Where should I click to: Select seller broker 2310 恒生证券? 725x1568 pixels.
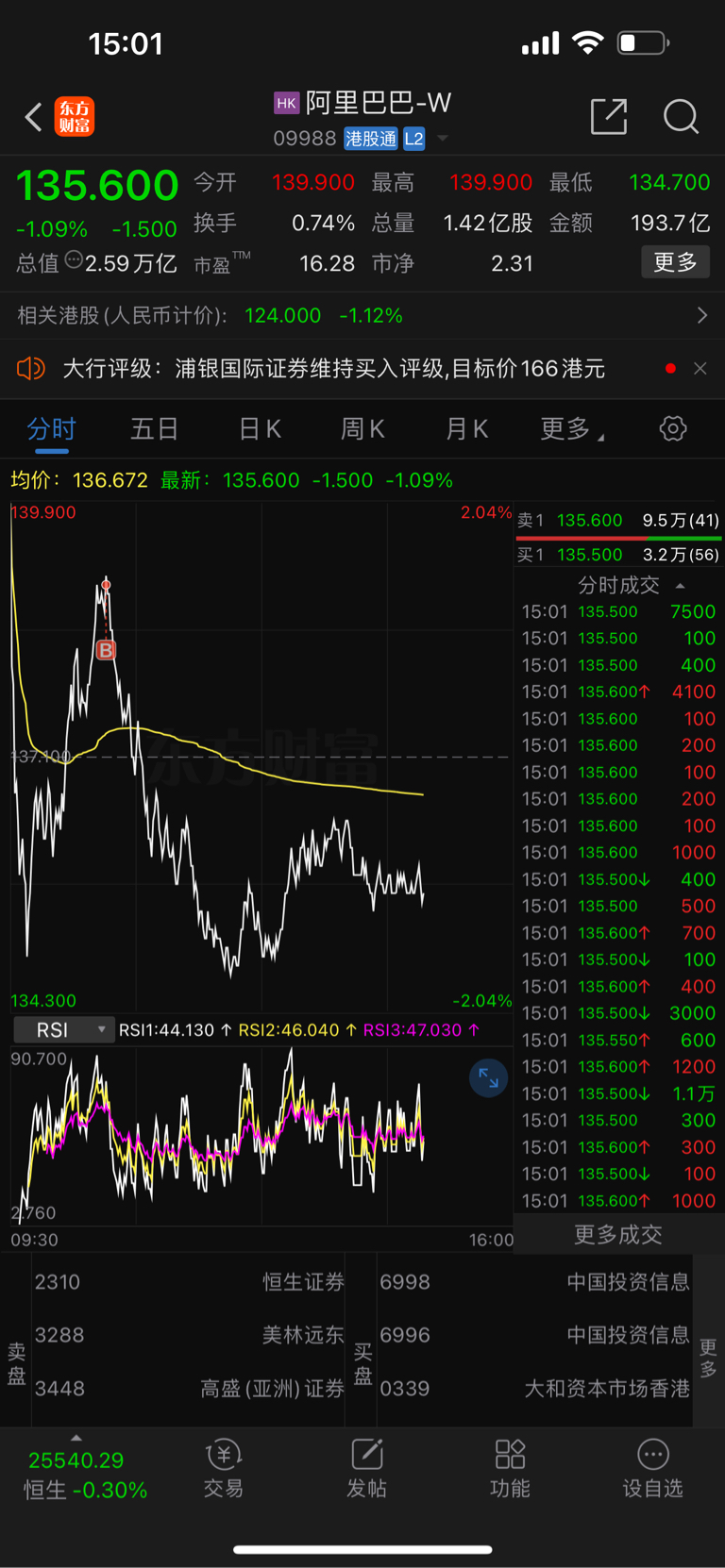click(x=189, y=1282)
